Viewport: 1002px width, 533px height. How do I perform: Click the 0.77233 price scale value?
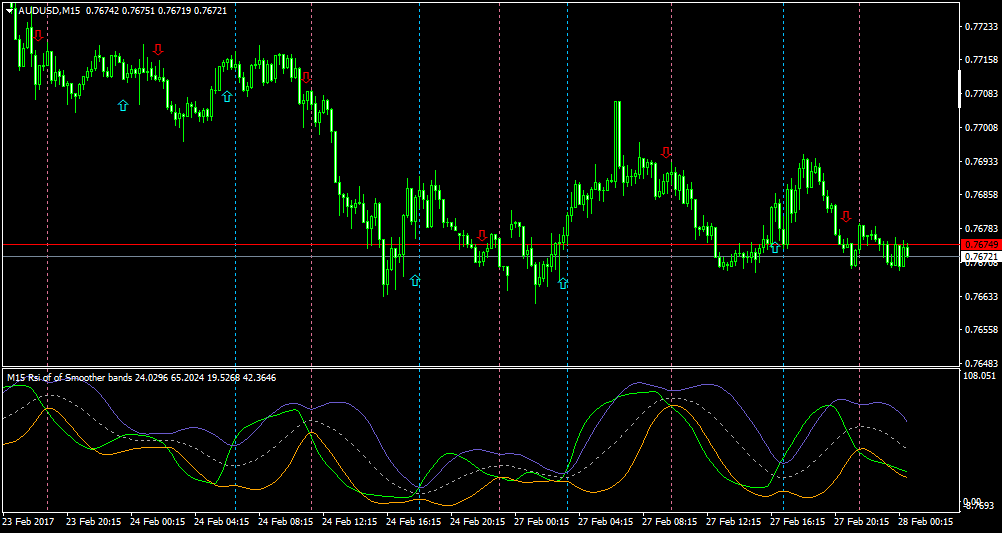pos(981,26)
